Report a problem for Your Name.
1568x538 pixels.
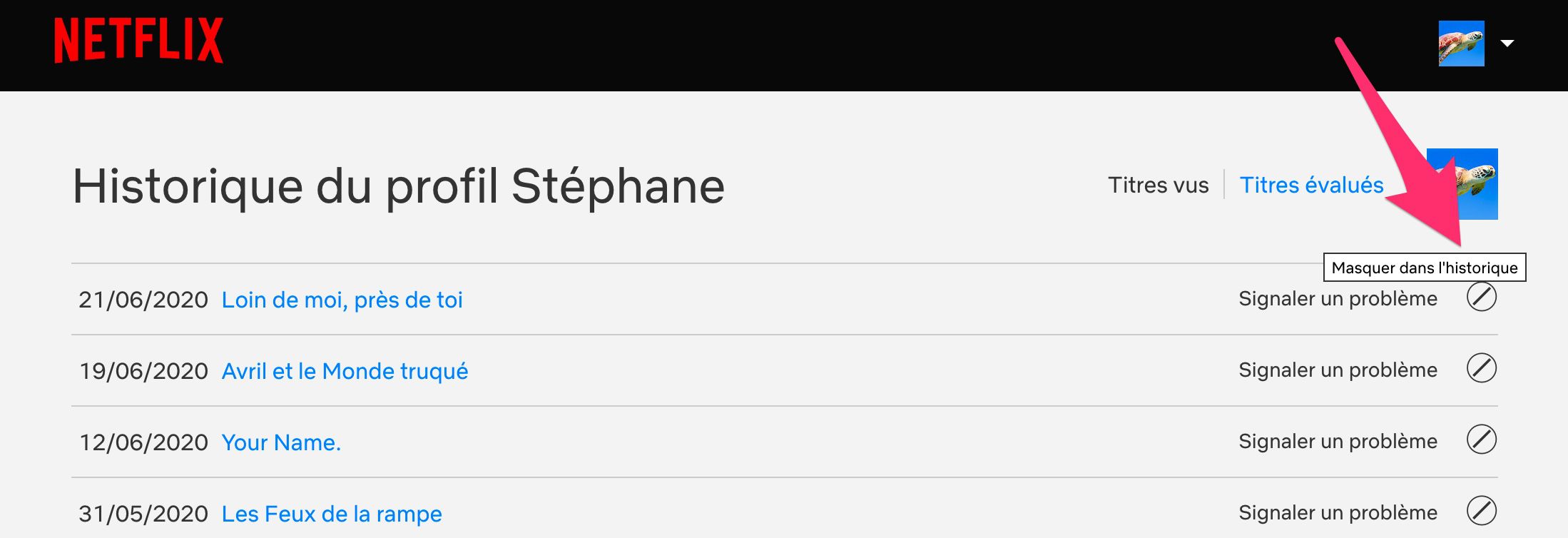1338,441
